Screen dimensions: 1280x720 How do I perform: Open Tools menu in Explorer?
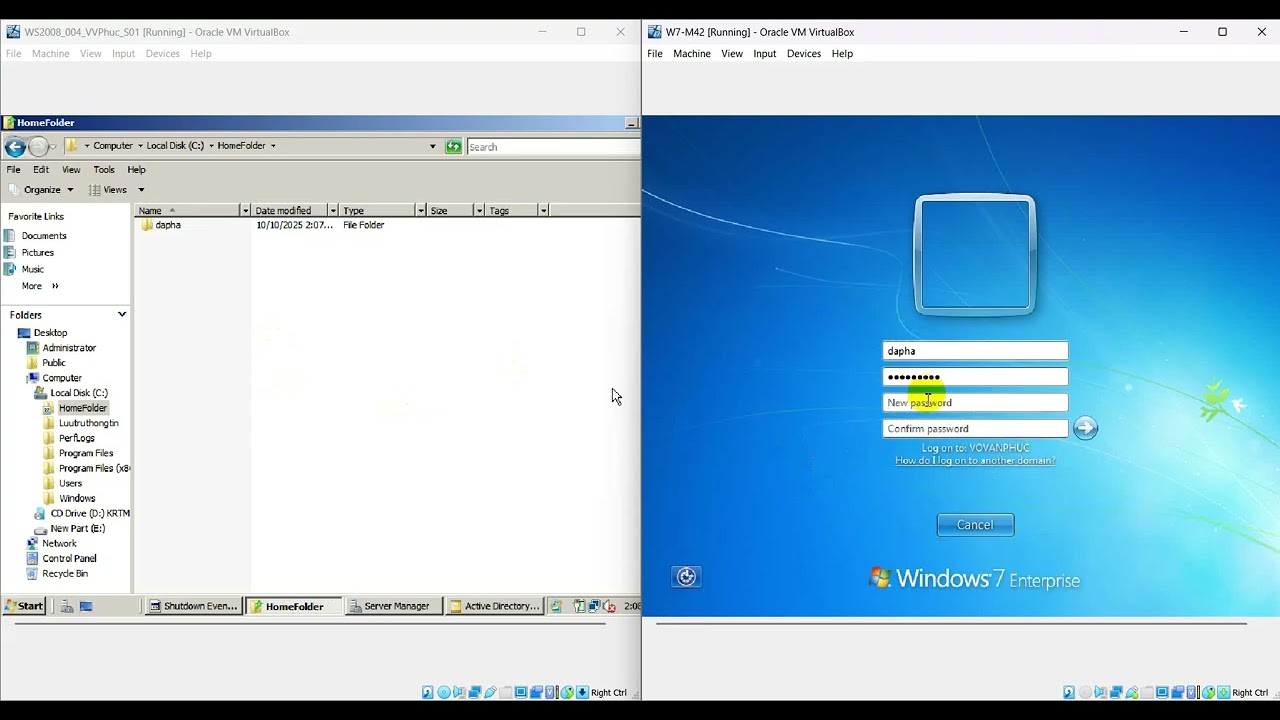tap(104, 170)
